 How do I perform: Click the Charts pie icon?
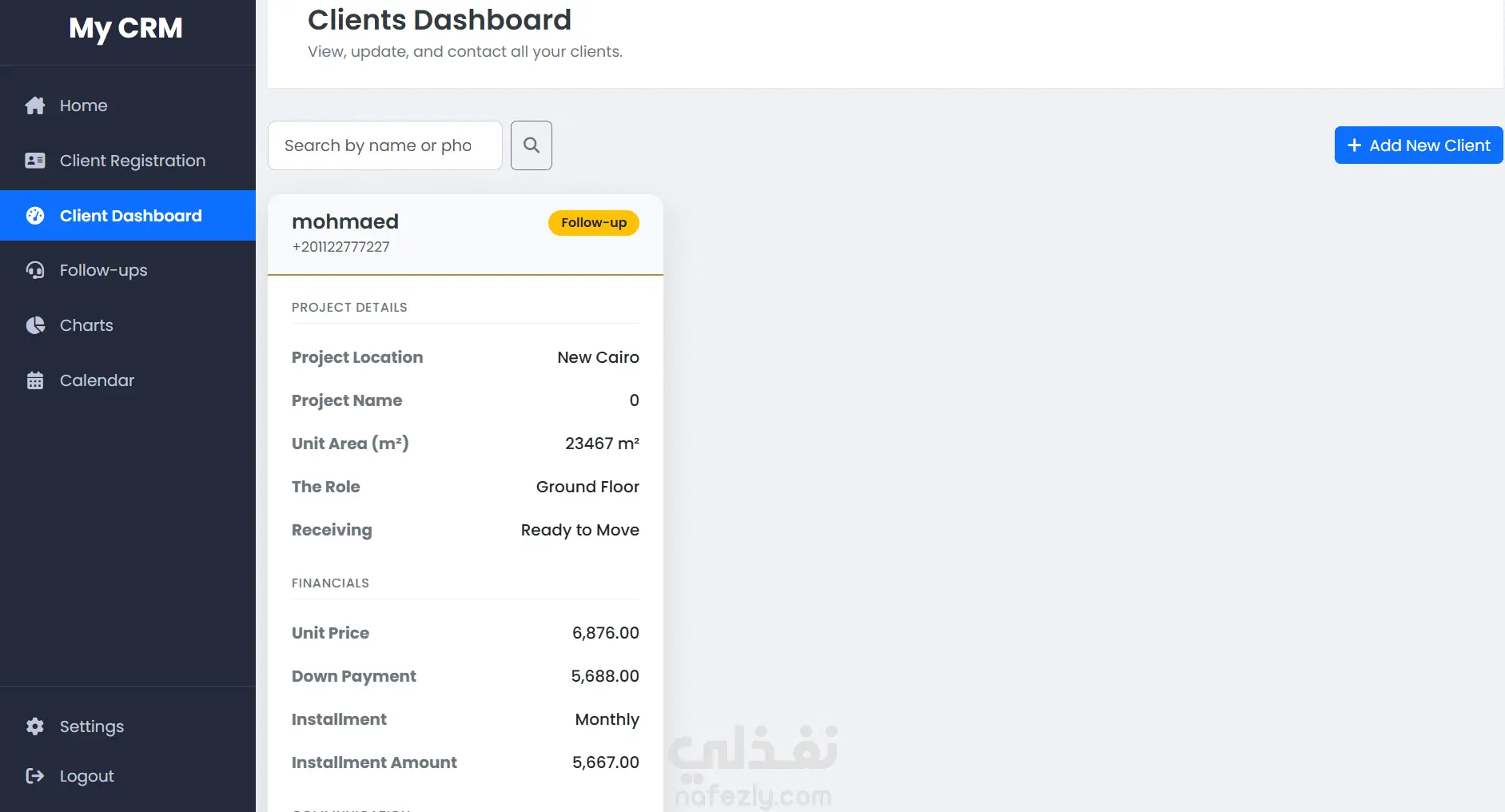click(x=35, y=325)
